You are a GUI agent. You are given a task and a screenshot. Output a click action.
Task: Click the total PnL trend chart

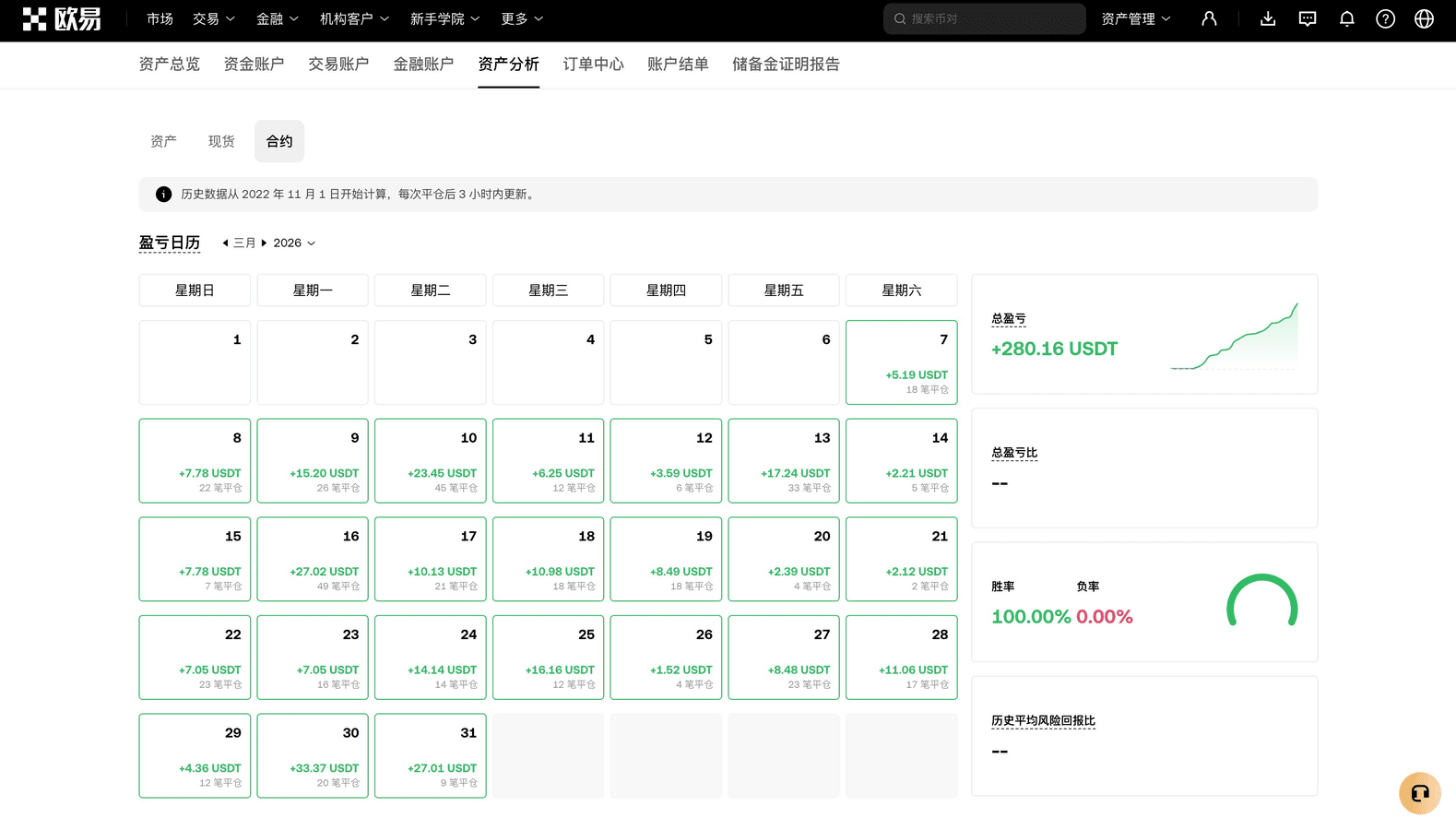click(1234, 337)
